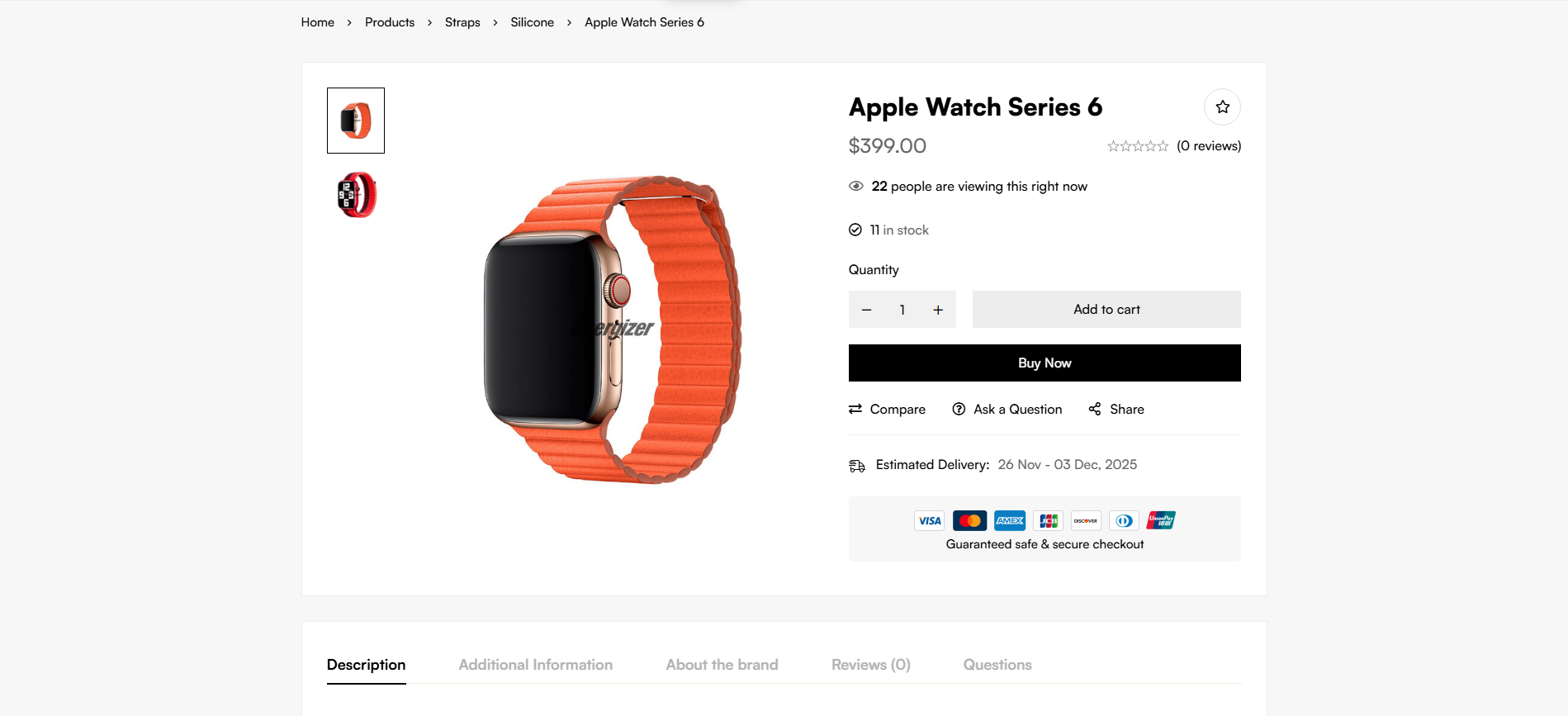Click the Share icon

click(1095, 409)
